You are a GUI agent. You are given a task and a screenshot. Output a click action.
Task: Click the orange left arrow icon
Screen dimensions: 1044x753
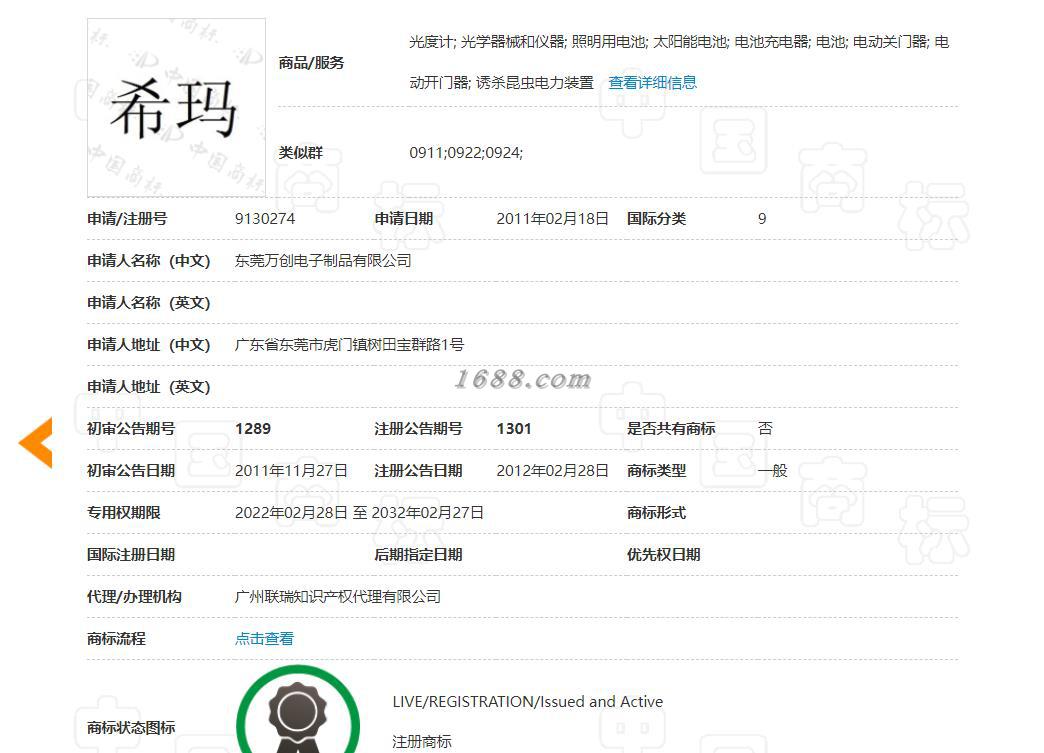point(36,443)
